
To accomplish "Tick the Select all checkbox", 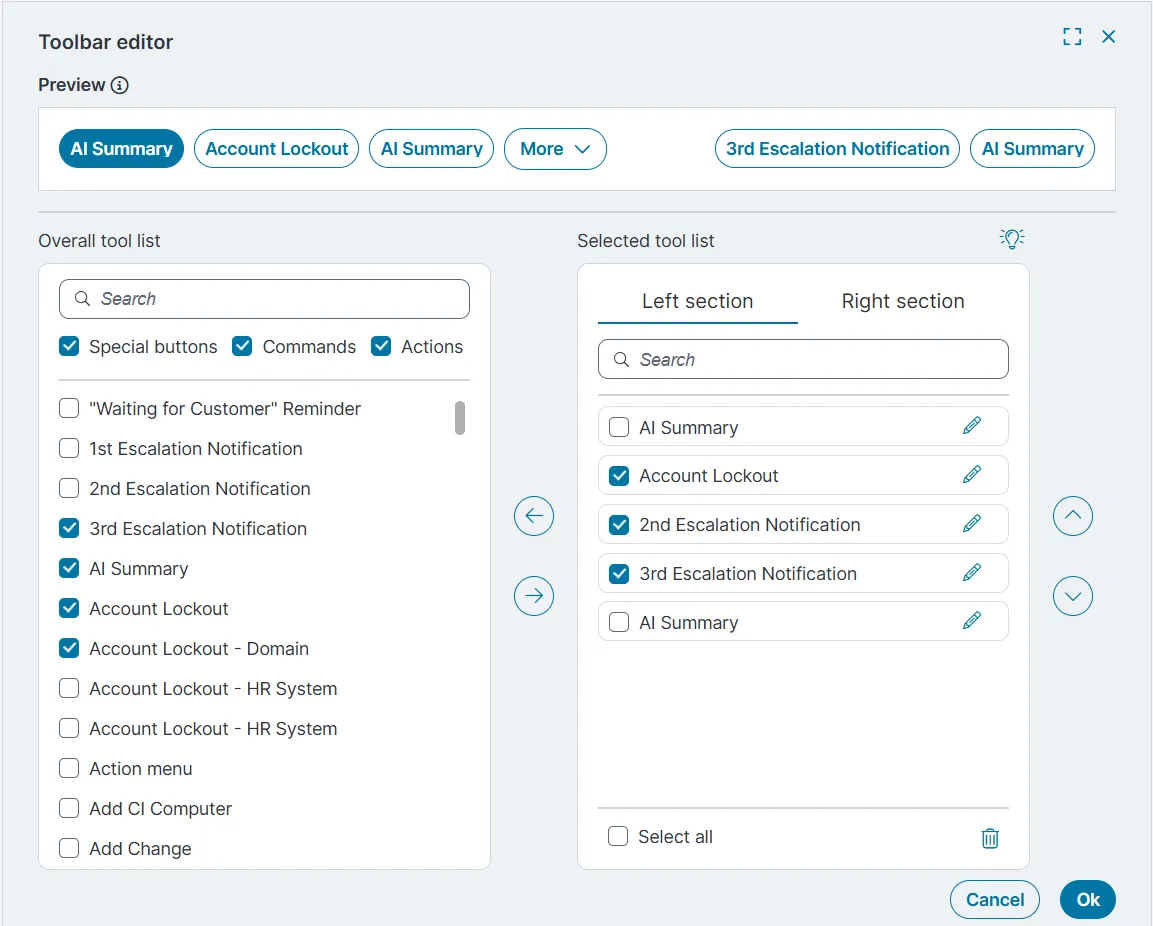I will 618,836.
